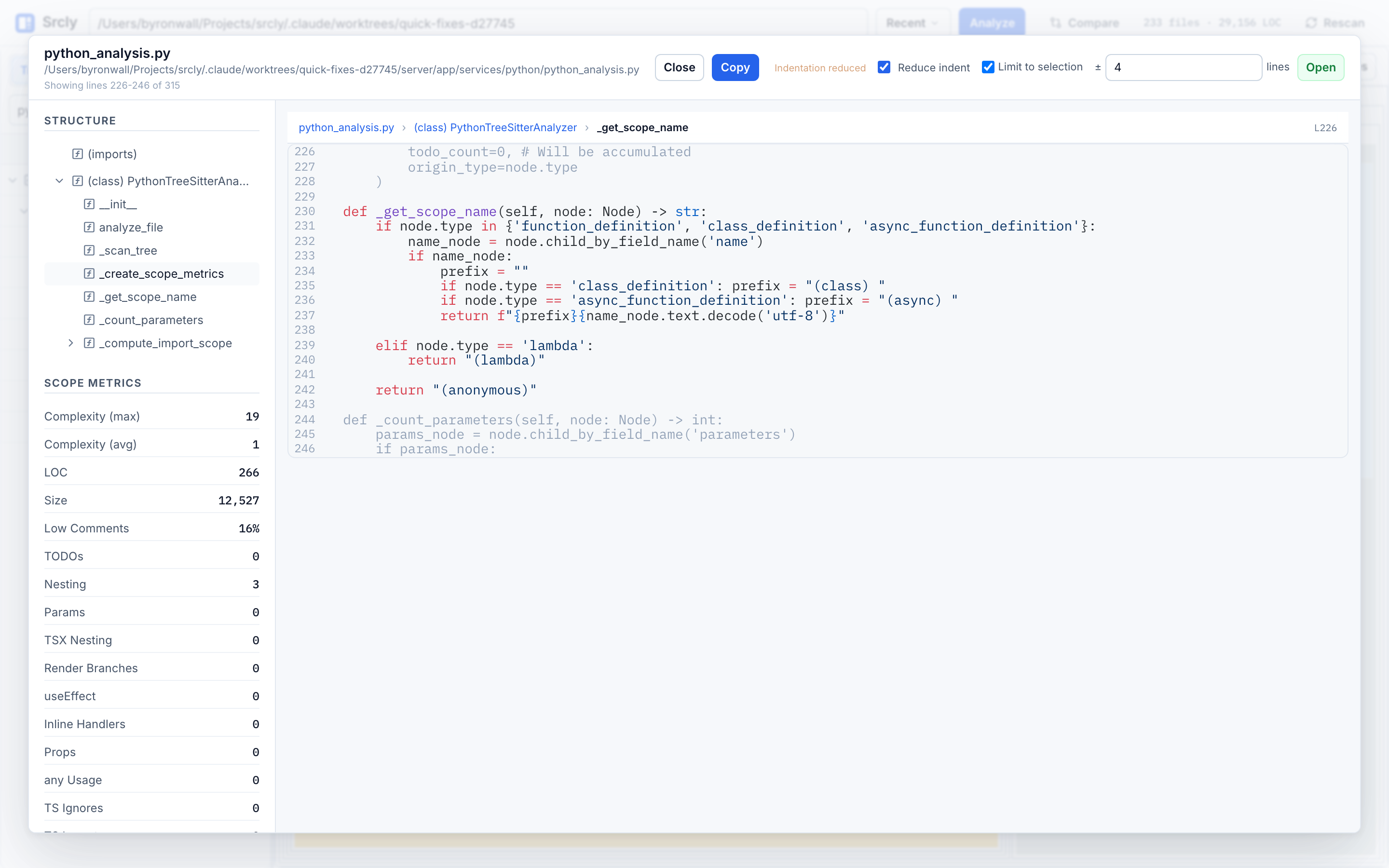Viewport: 1389px width, 868px height.
Task: Click Rescan in the background toolbar
Action: pos(1335,23)
